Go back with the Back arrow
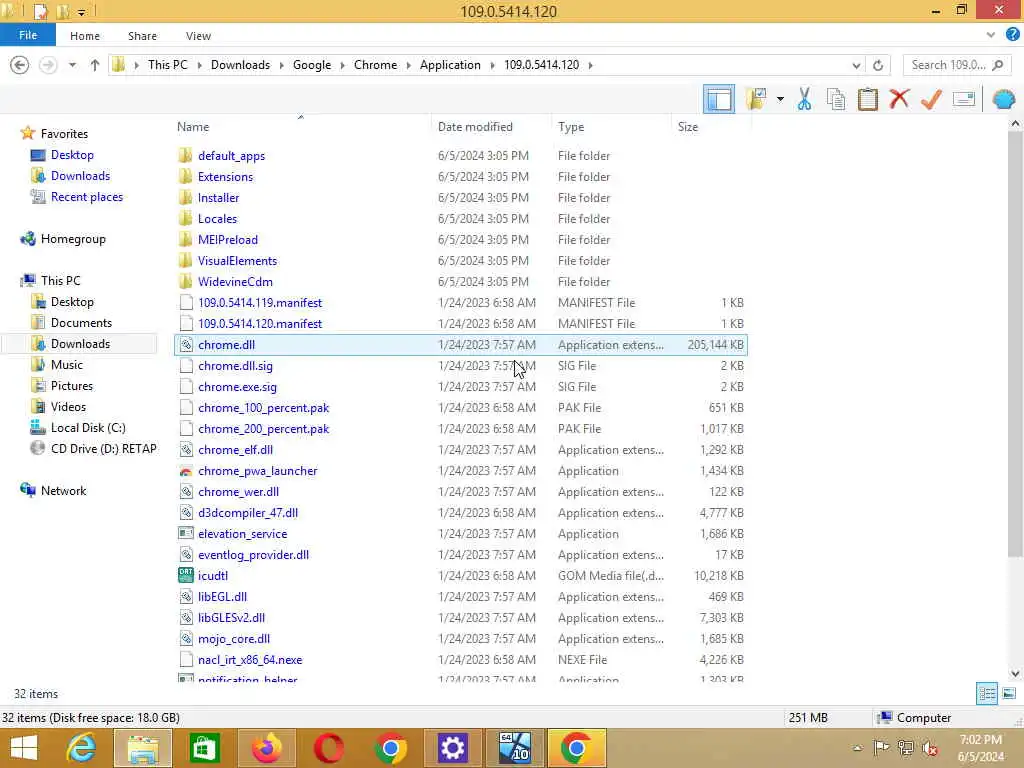The image size is (1024, 768). coord(20,65)
